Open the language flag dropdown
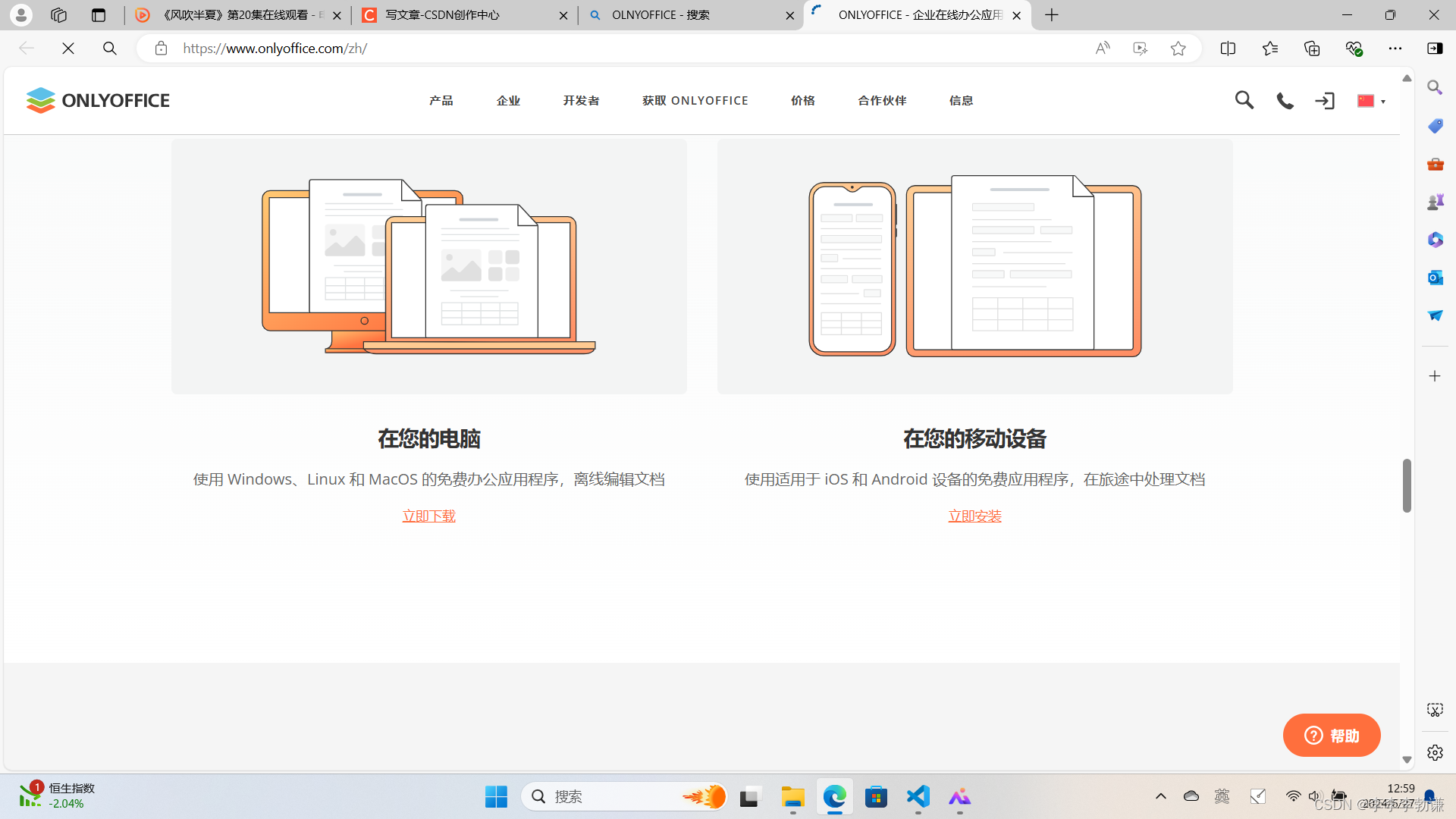 (1371, 101)
